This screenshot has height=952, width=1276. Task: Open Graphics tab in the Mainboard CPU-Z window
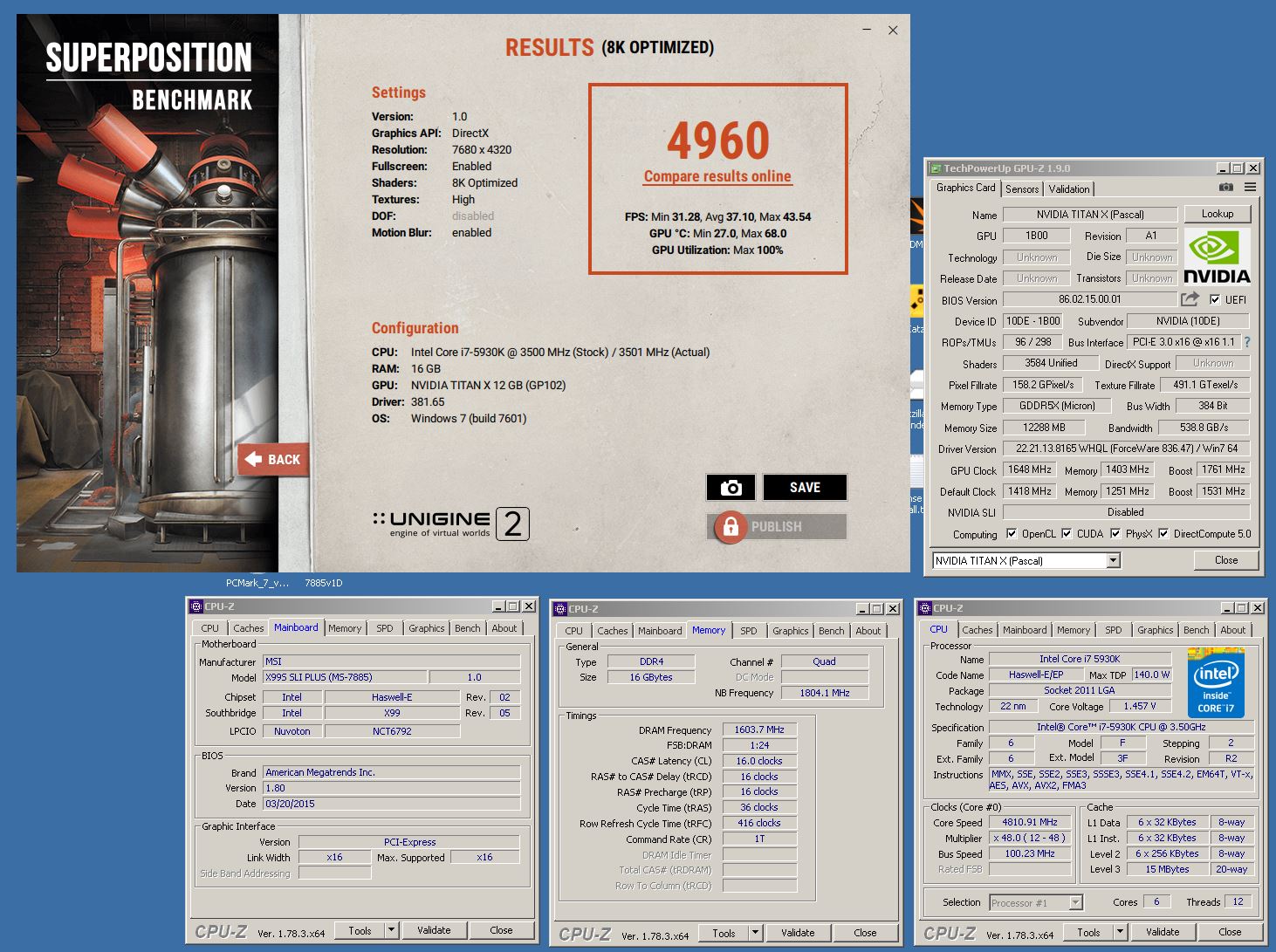tap(427, 628)
